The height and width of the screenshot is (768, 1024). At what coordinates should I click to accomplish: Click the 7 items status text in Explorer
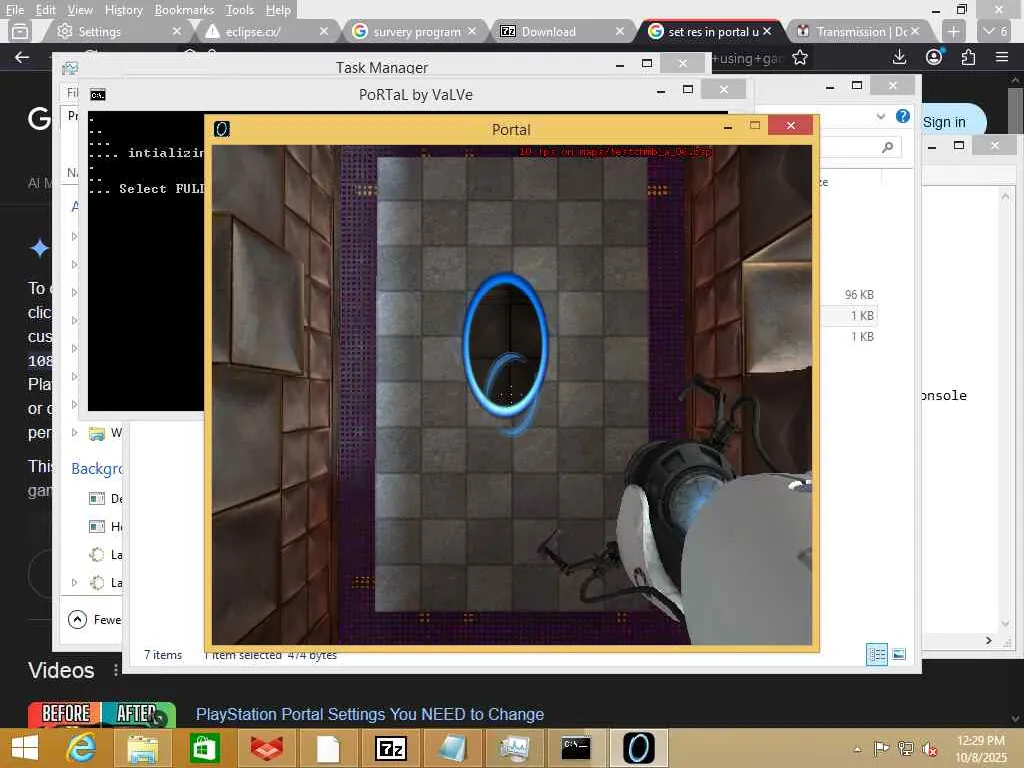[x=163, y=654]
